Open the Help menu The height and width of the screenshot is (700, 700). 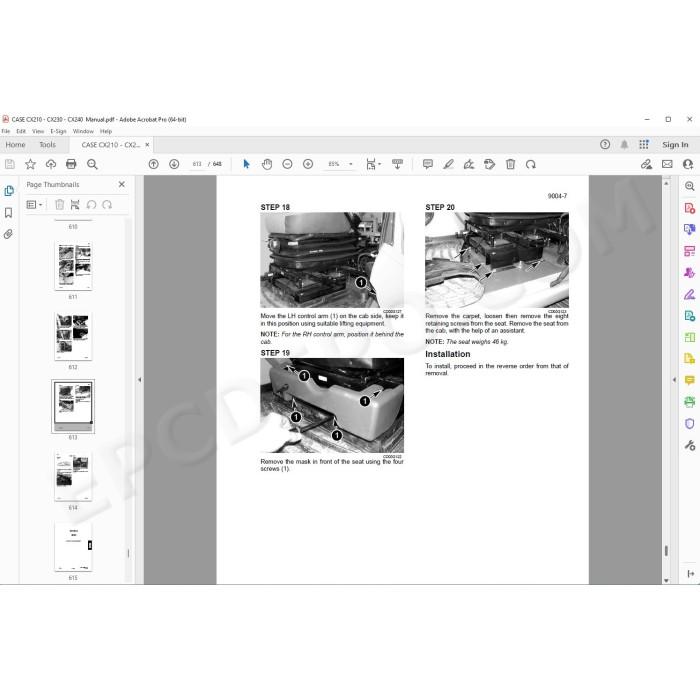coord(106,131)
